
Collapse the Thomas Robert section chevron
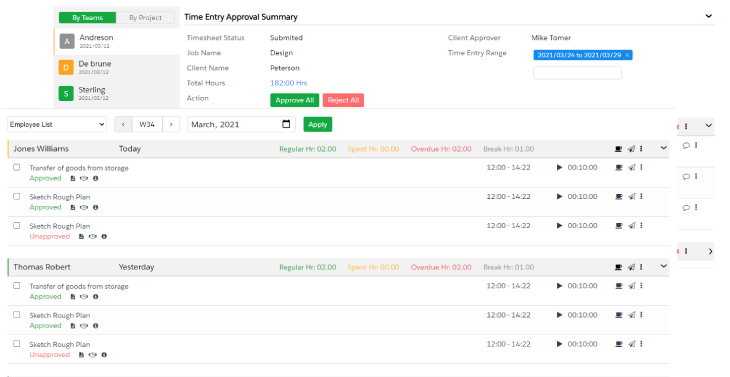coord(663,266)
